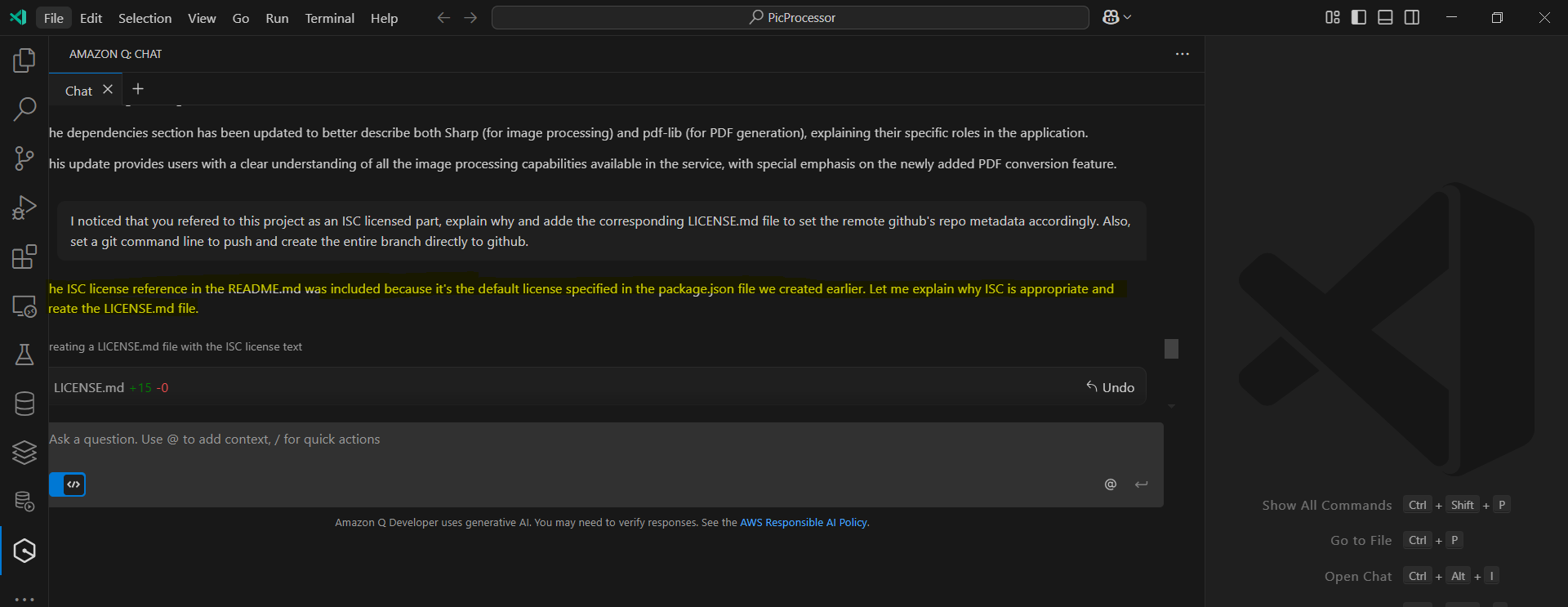Click the PicProcessor command center search

tap(791, 17)
